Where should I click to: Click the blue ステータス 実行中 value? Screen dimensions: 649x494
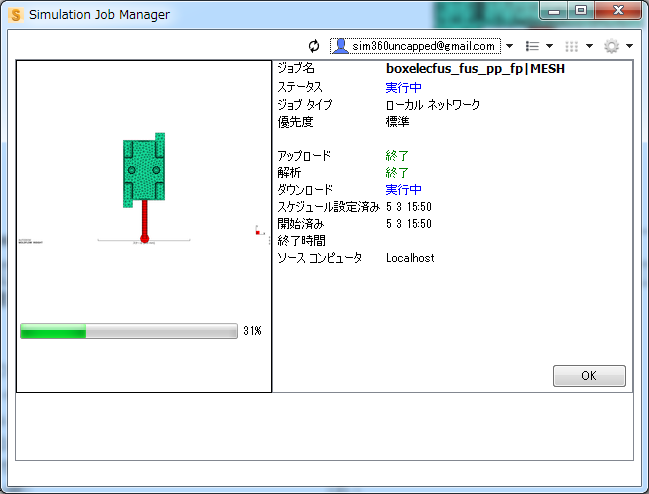[x=404, y=87]
